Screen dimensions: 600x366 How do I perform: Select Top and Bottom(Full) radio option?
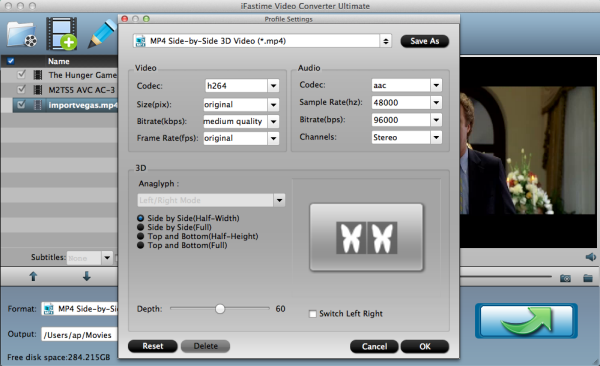pos(140,245)
